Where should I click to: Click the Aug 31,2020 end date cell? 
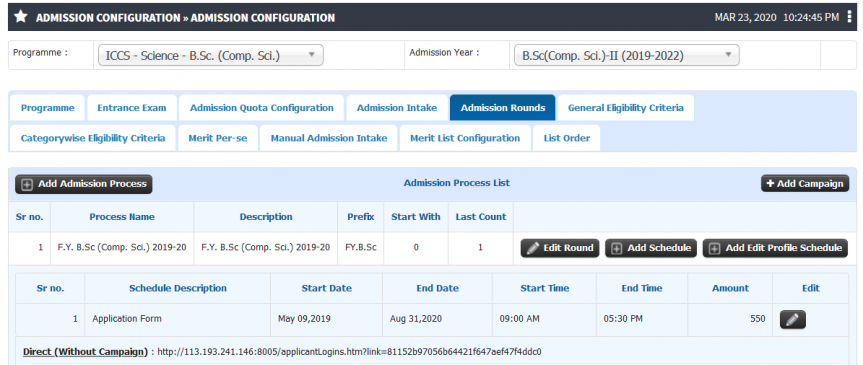(438, 319)
